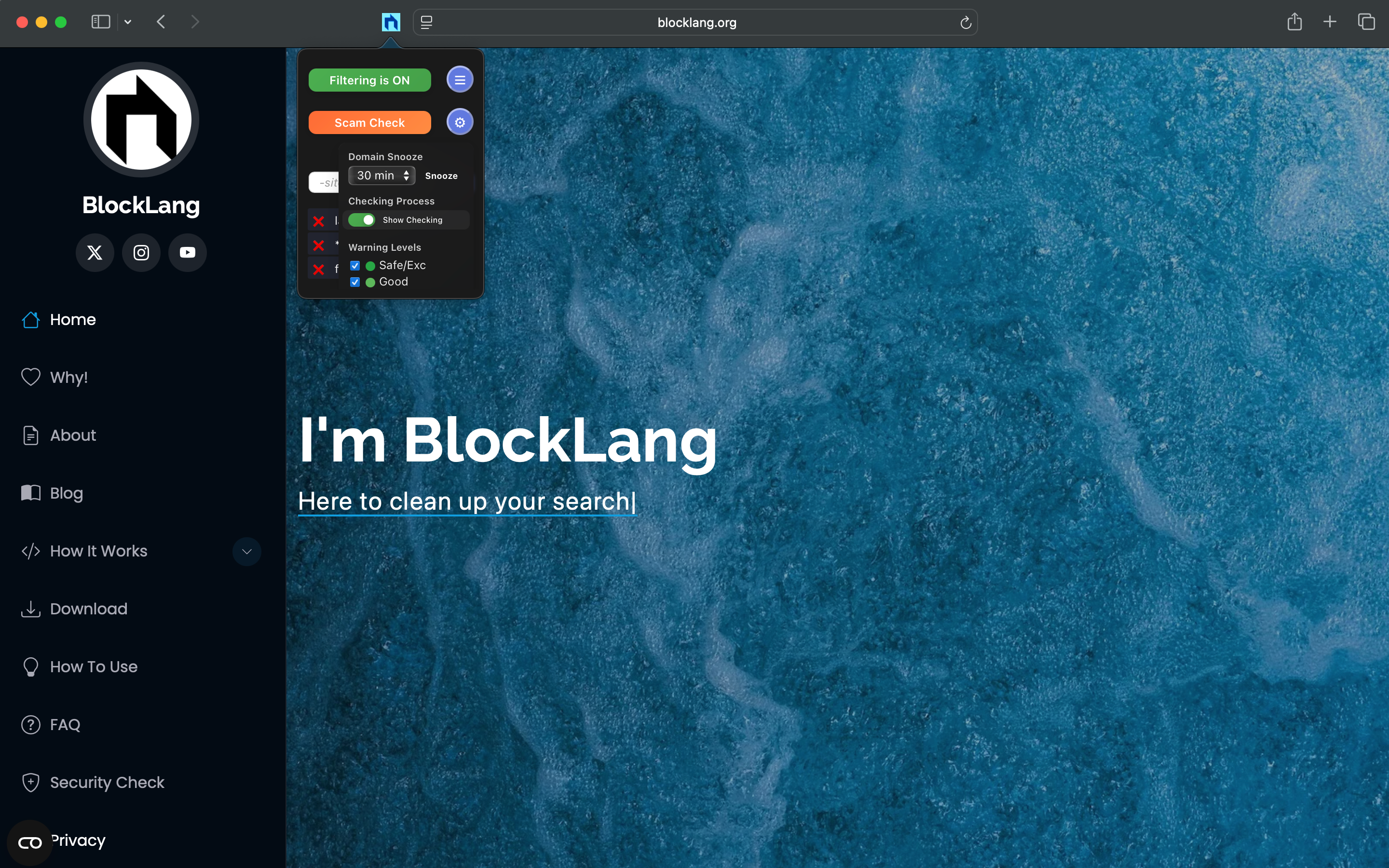Viewport: 1389px width, 868px height.
Task: Open the Safari Share button
Action: point(1294,22)
